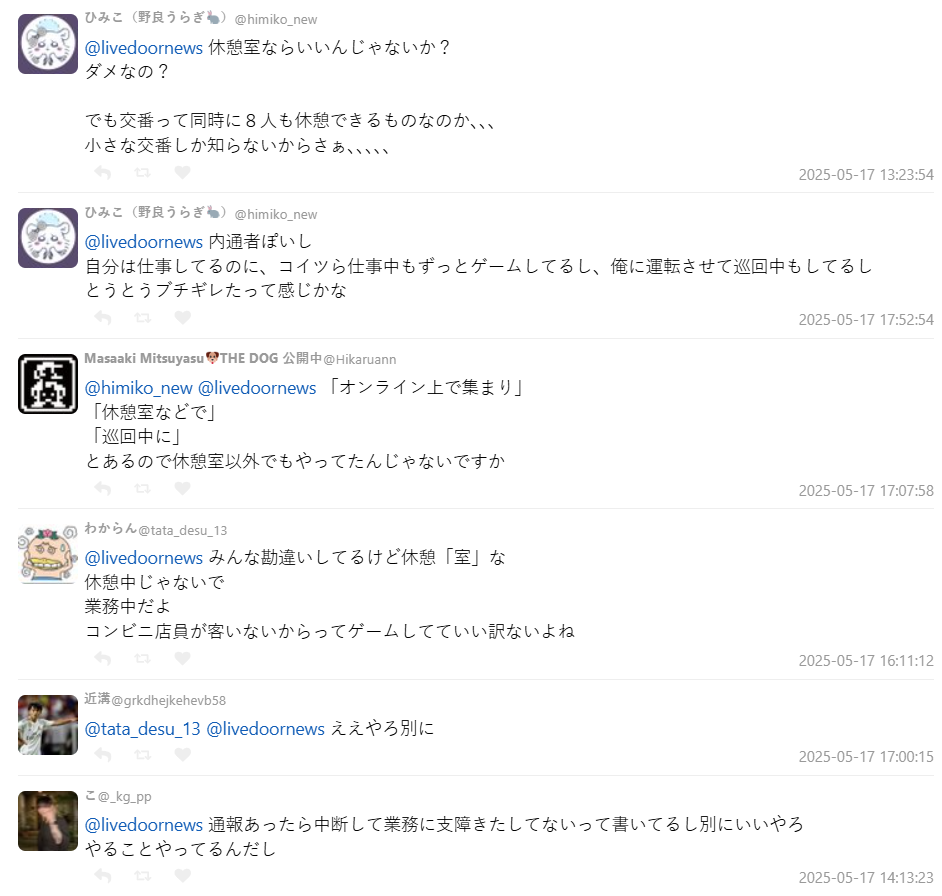Like Masaaki Mitsuyasu's tweet
The height and width of the screenshot is (896, 942).
tap(183, 489)
